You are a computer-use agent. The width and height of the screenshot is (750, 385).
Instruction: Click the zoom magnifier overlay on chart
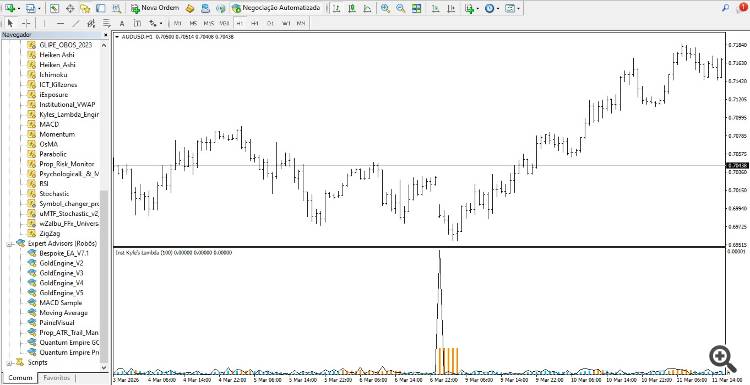pyautogui.click(x=722, y=359)
